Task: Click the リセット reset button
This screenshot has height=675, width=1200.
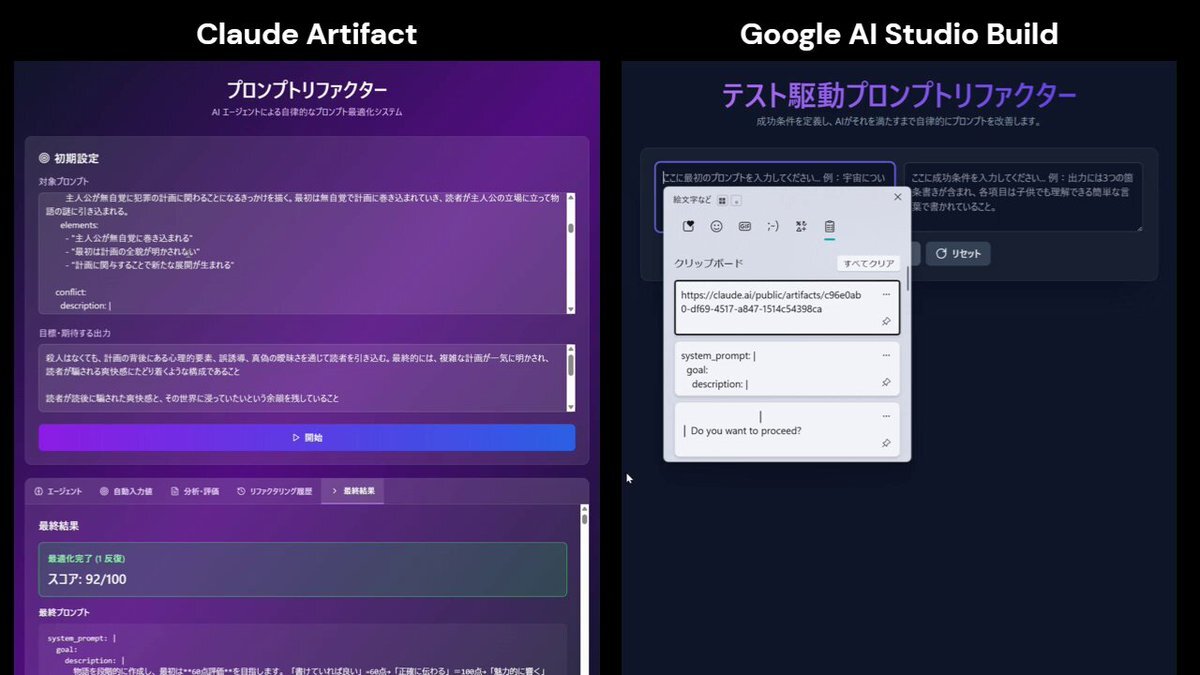Action: 958,254
